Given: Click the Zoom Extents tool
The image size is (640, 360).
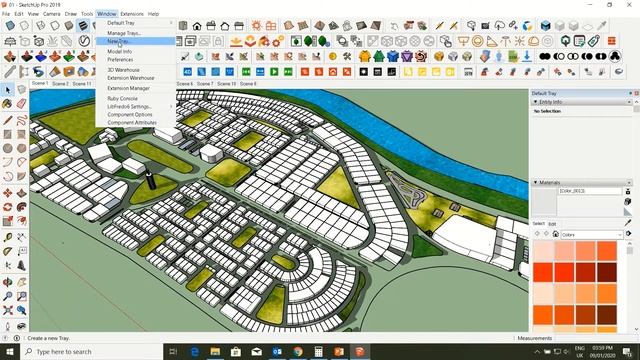Looking at the screenshot, I should tap(7, 310).
